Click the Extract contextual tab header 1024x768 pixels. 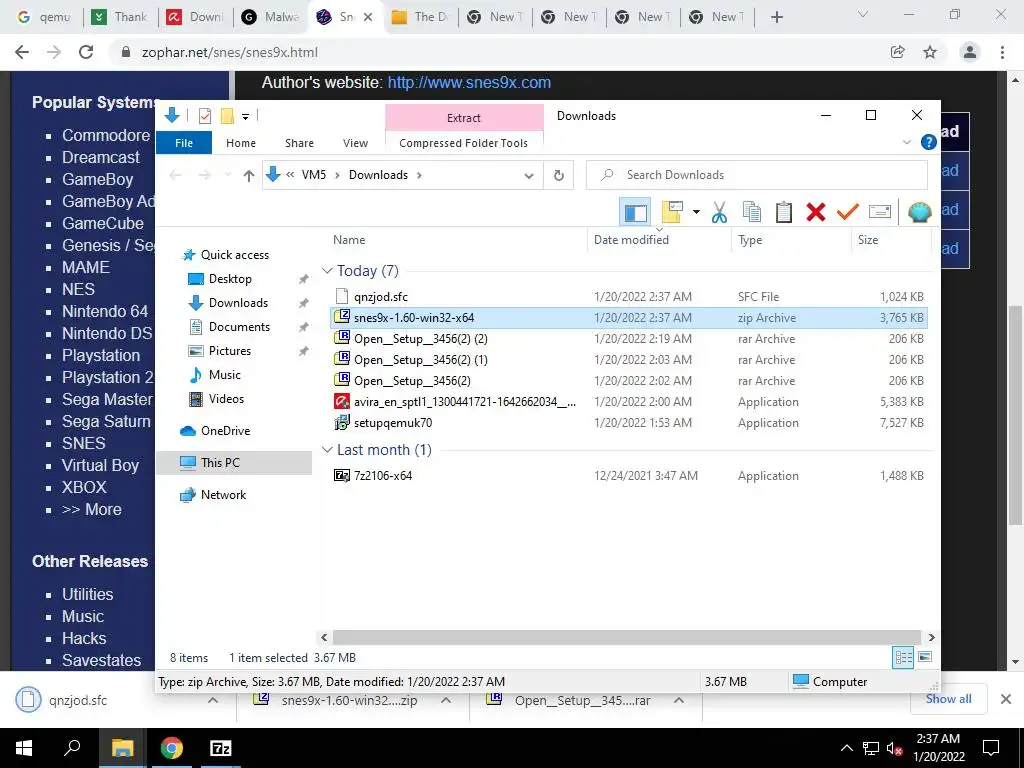(464, 118)
